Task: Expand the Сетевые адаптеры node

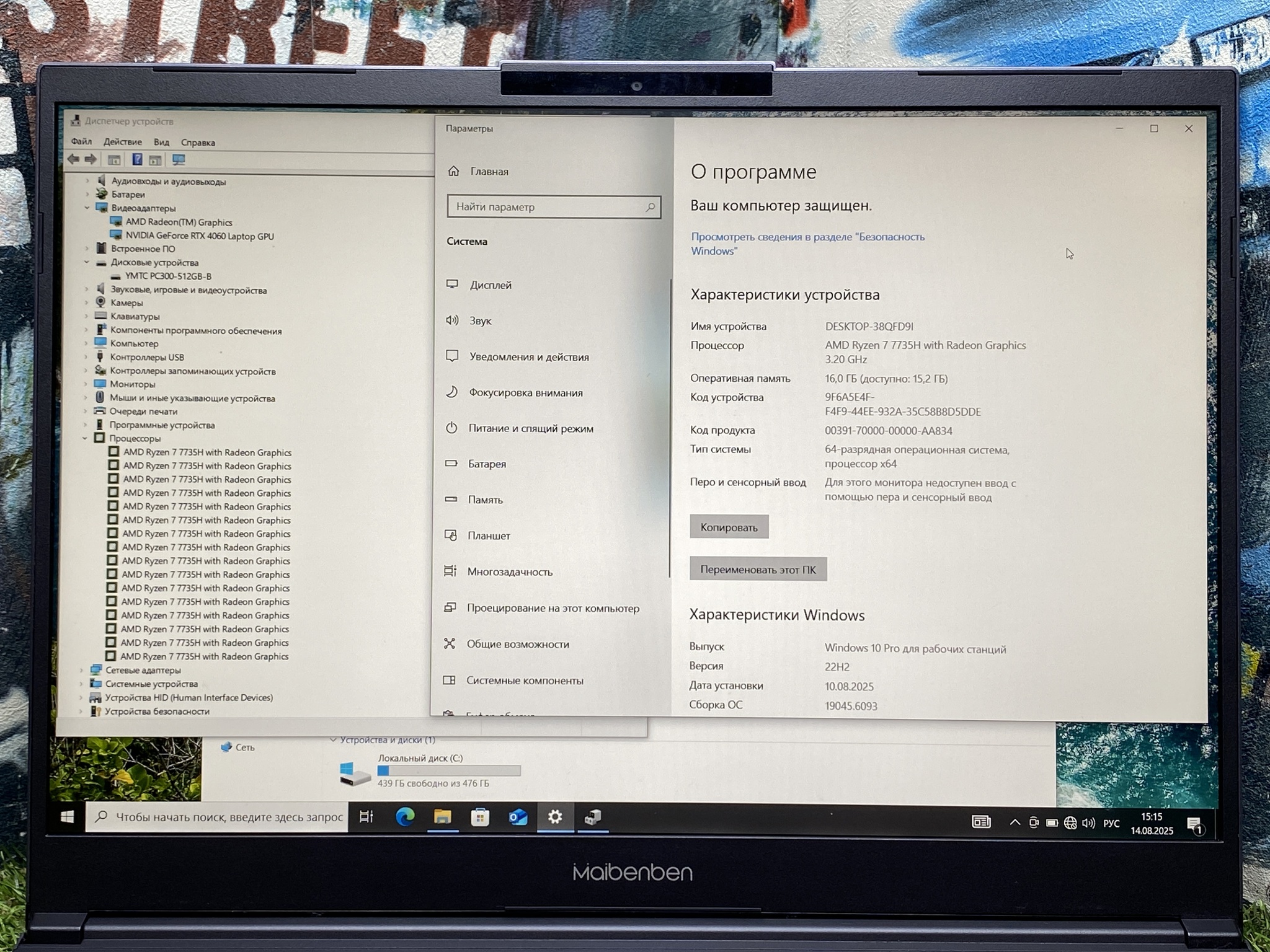Action: pos(81,670)
